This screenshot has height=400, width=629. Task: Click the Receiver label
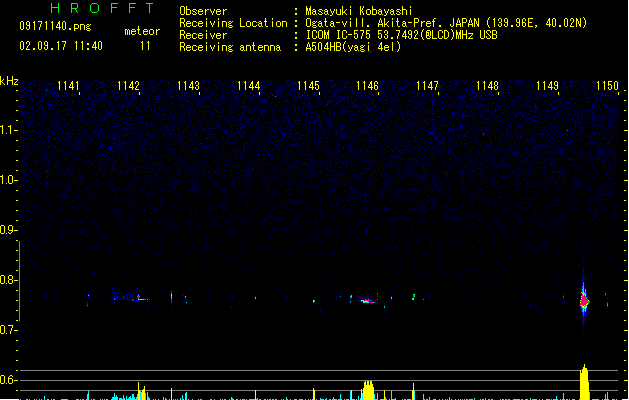click(x=203, y=35)
